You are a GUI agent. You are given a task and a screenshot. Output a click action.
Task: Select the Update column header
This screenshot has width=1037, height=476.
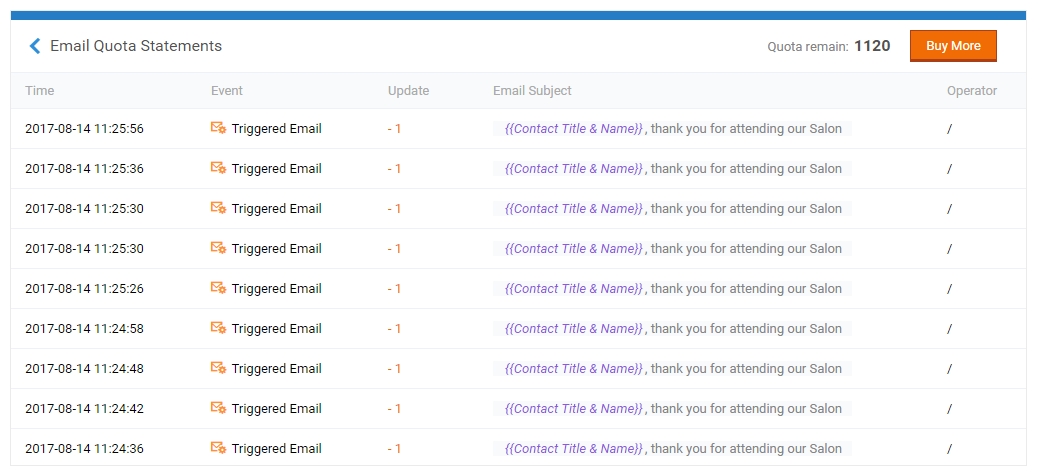pos(408,91)
